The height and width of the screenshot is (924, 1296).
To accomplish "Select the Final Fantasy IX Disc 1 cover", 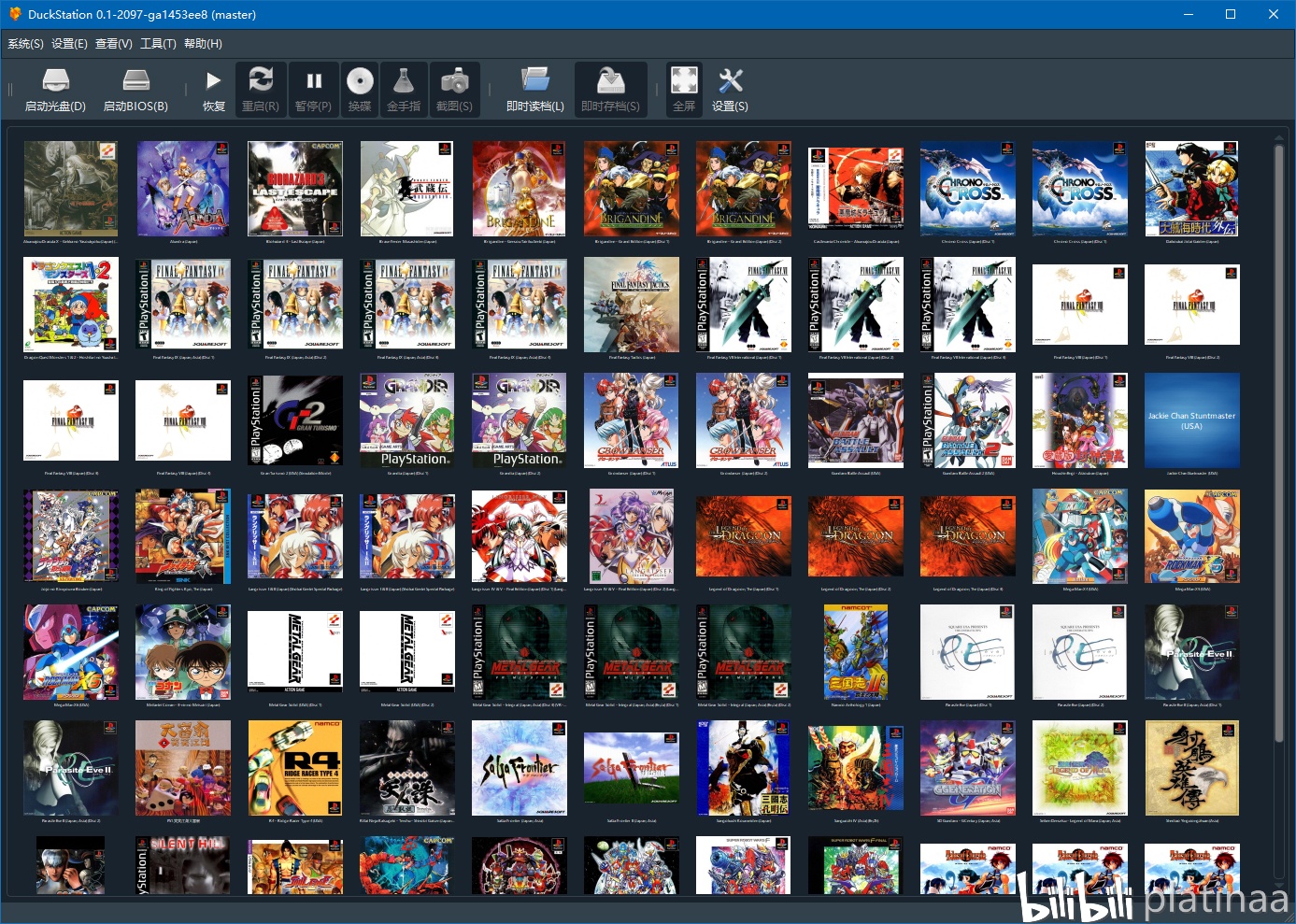I will 183,305.
